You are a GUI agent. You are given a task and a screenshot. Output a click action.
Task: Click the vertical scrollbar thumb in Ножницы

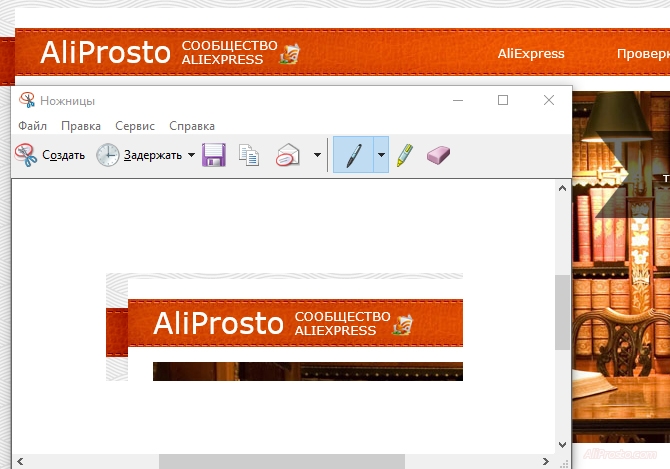[x=562, y=311]
